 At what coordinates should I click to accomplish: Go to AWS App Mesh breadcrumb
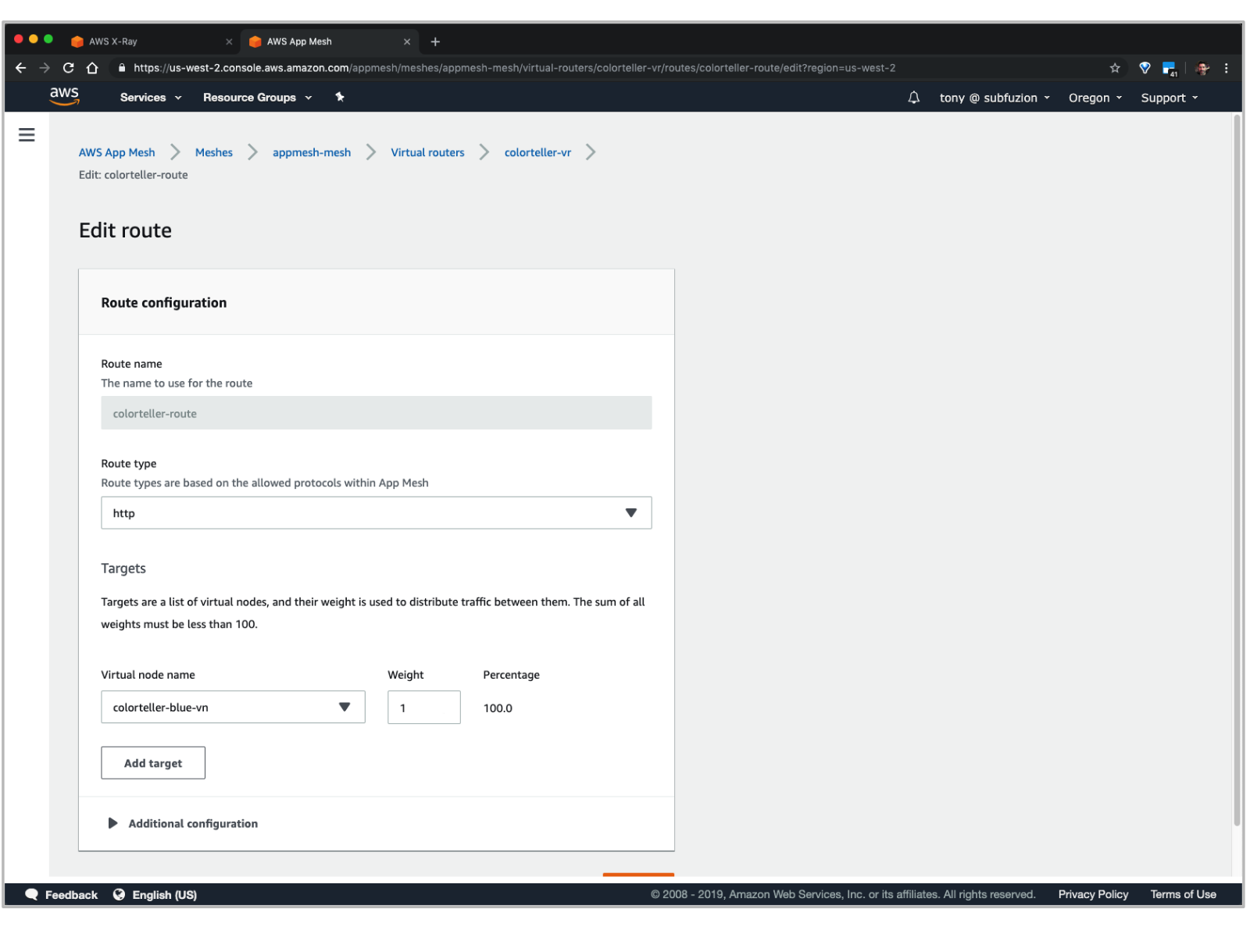pyautogui.click(x=117, y=152)
